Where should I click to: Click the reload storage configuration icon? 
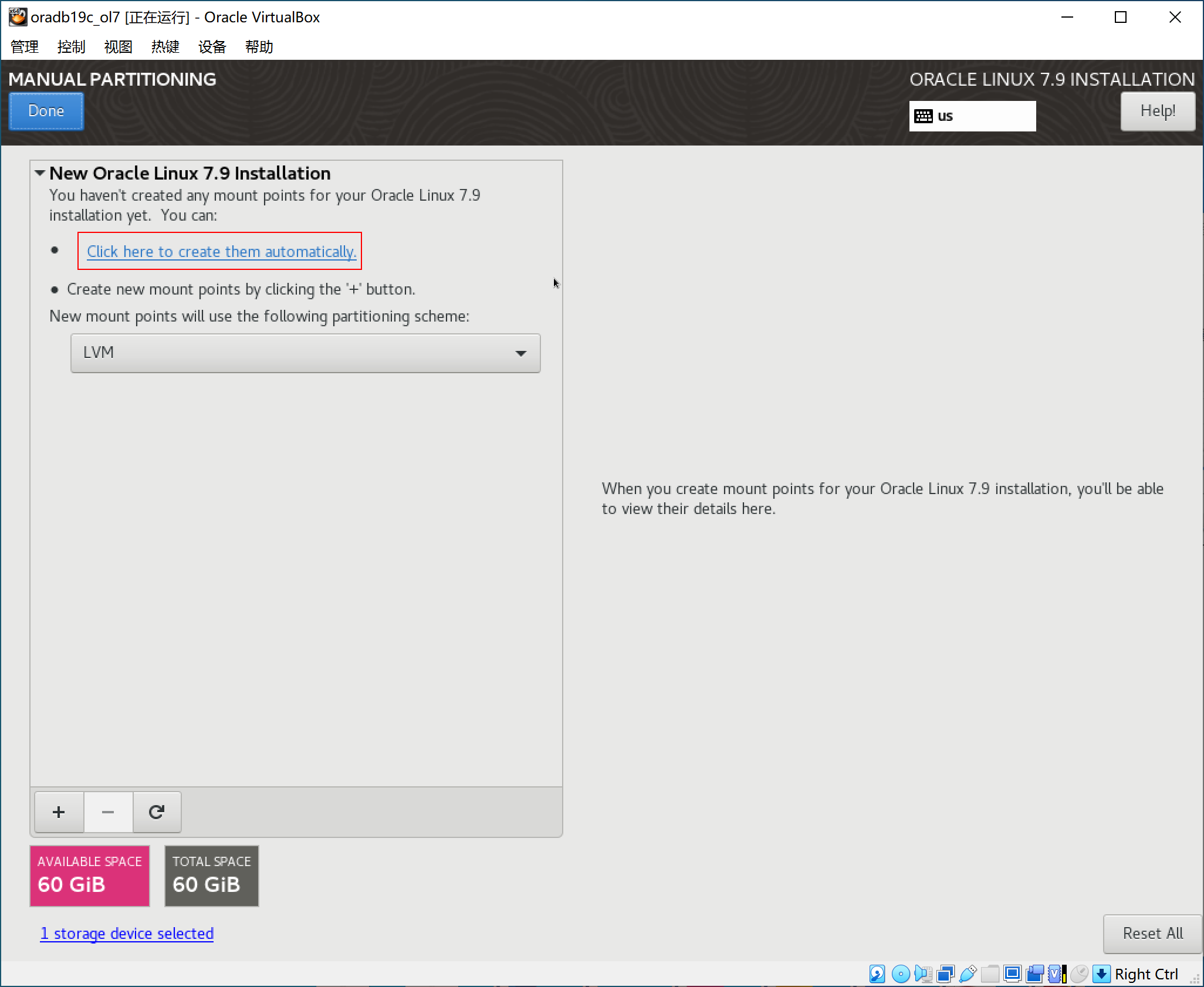(157, 812)
